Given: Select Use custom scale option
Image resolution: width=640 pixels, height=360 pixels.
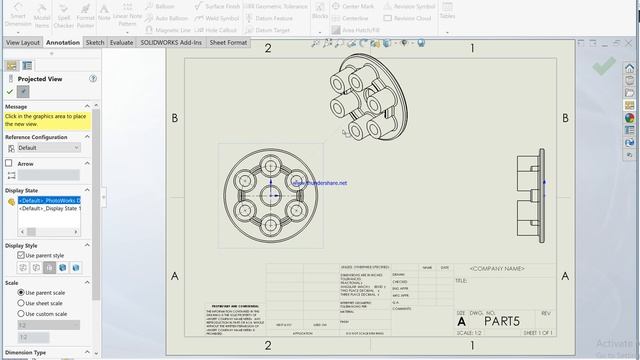Looking at the screenshot, I should tap(21, 314).
